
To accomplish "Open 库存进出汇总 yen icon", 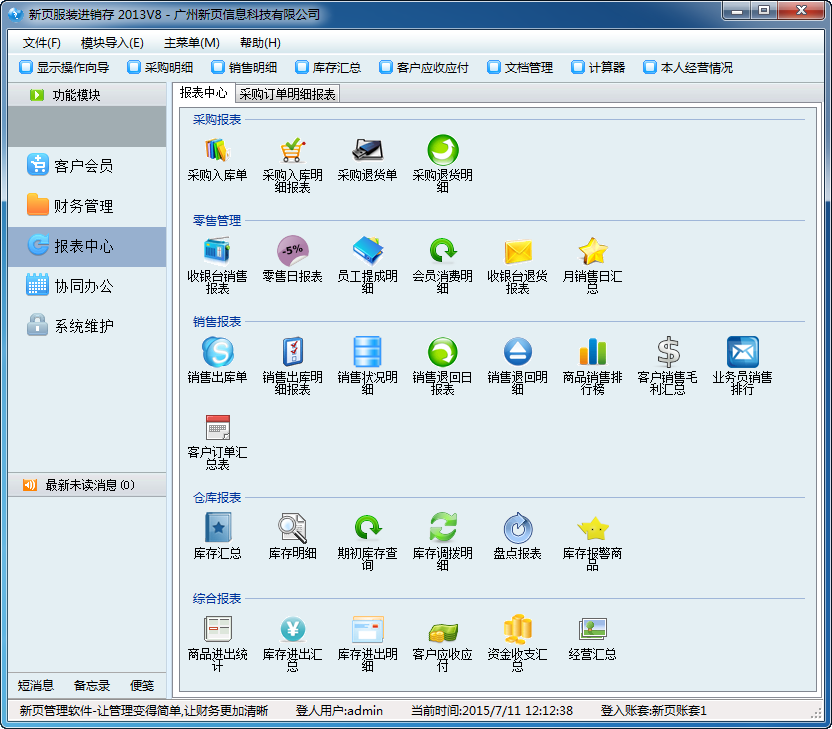I will click(x=292, y=629).
